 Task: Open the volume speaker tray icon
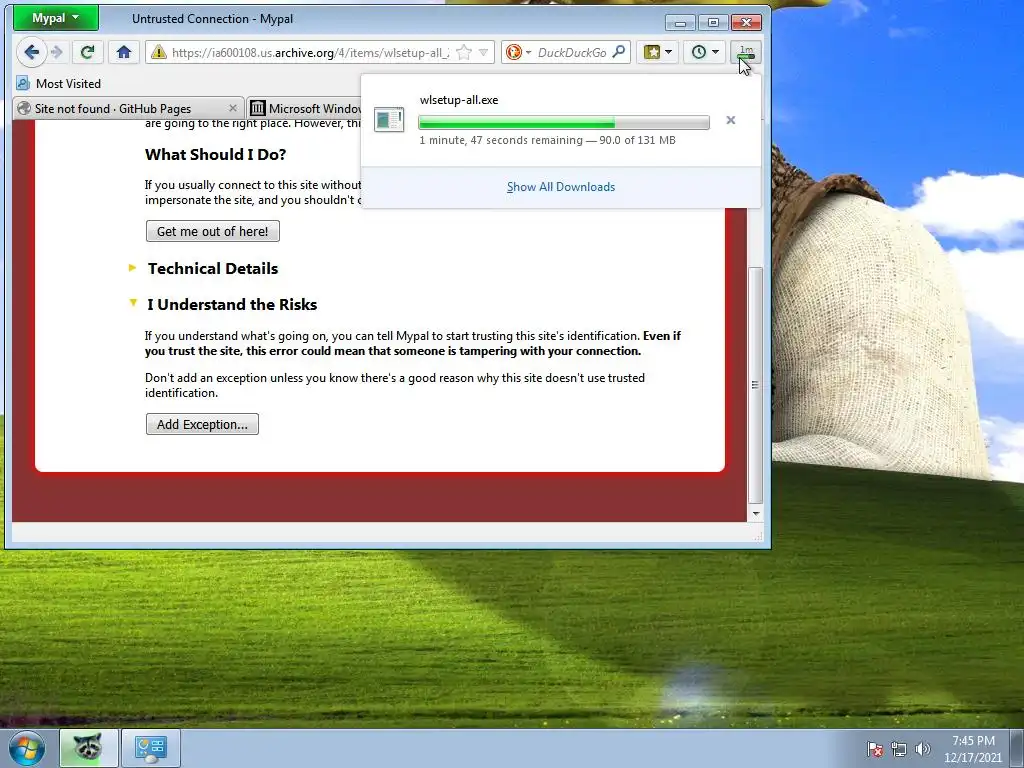click(922, 749)
